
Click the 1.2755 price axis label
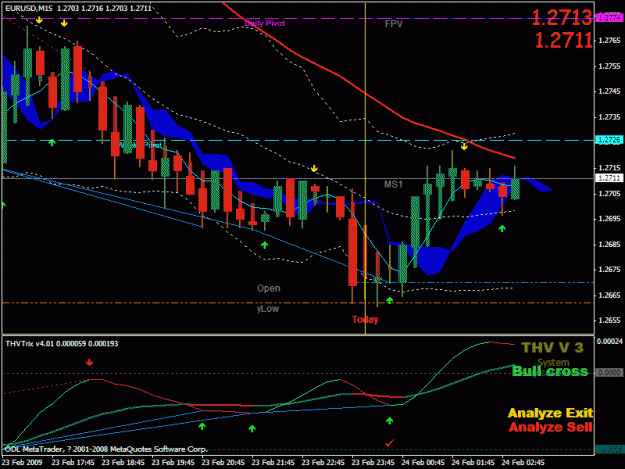coord(609,66)
